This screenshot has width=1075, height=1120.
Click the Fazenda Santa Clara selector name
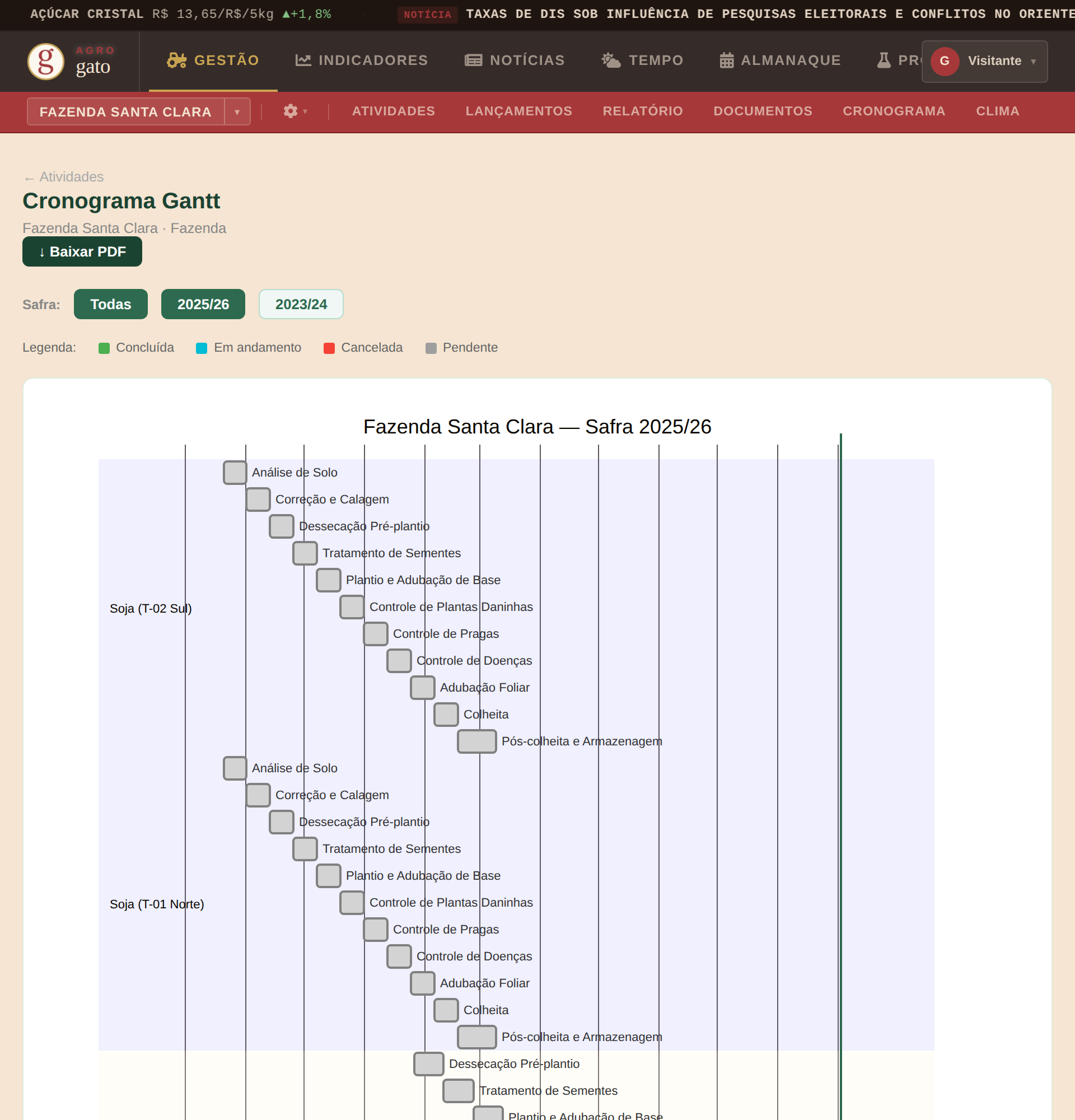tap(125, 112)
